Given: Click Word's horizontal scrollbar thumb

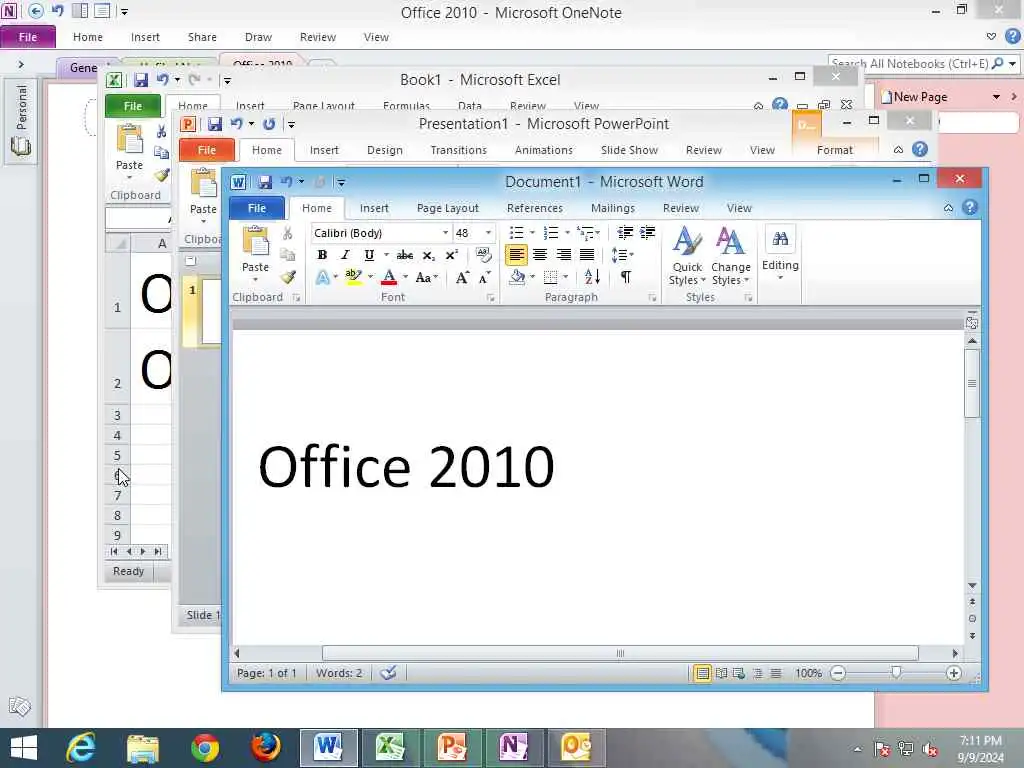Looking at the screenshot, I should click(620, 653).
